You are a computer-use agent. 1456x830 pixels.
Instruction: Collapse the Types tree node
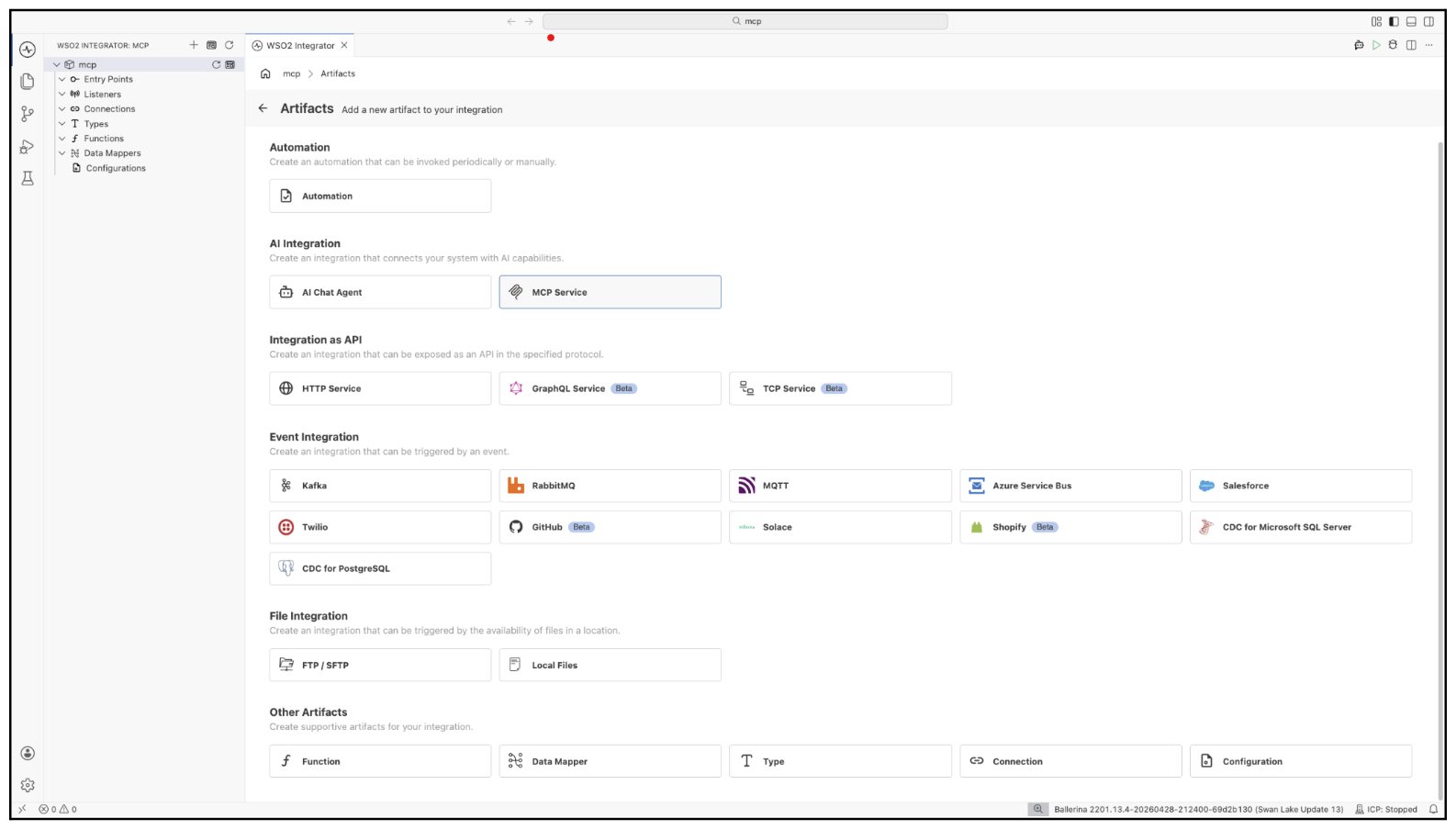point(62,123)
